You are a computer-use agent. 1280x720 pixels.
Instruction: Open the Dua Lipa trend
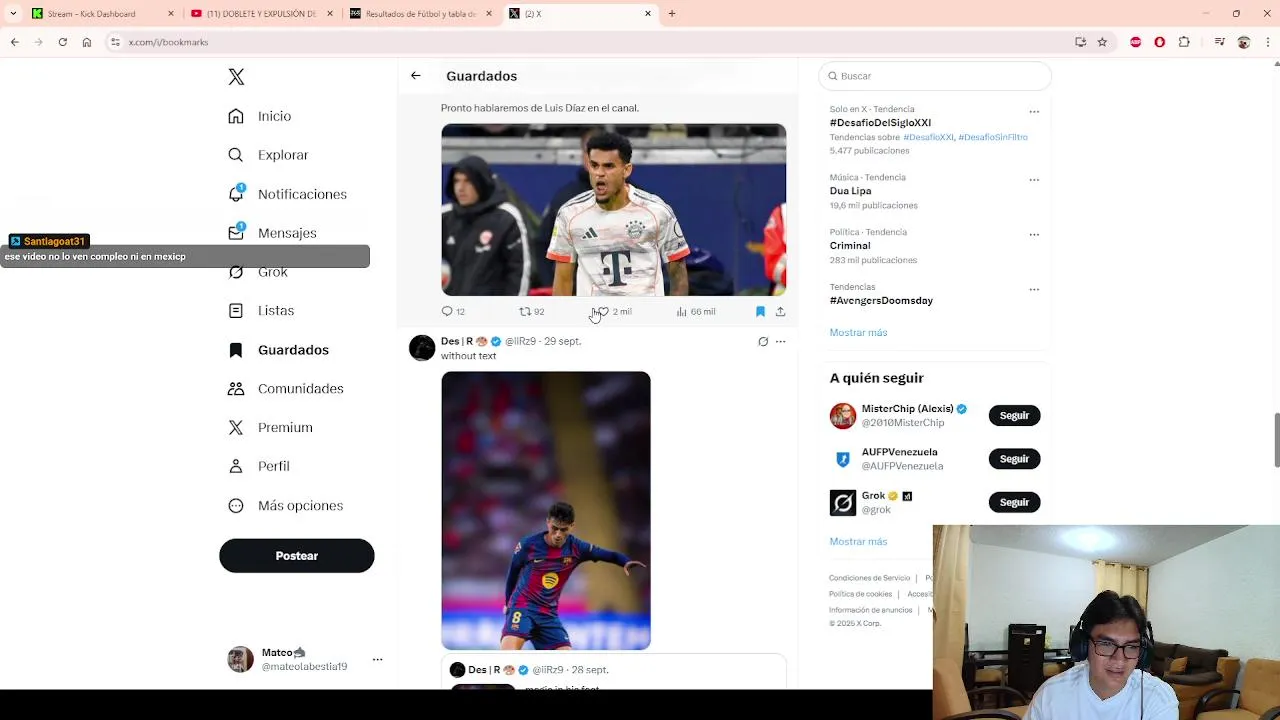click(850, 191)
